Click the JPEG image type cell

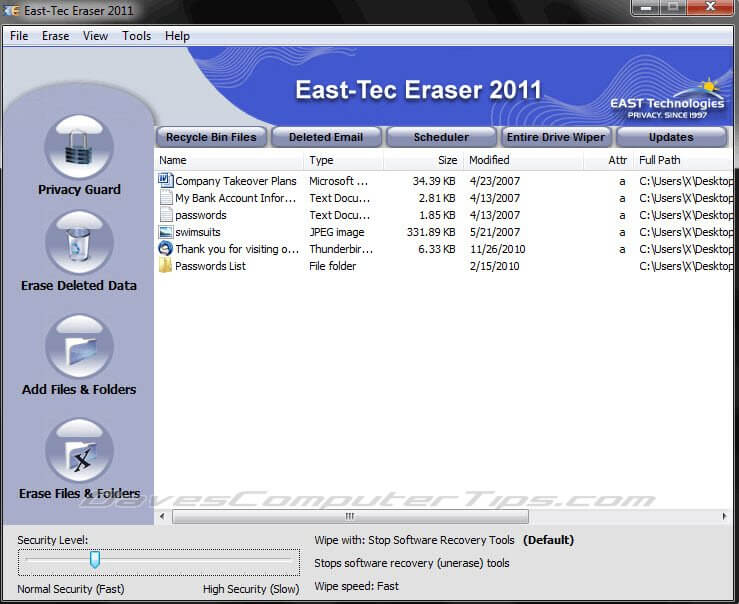click(x=337, y=232)
